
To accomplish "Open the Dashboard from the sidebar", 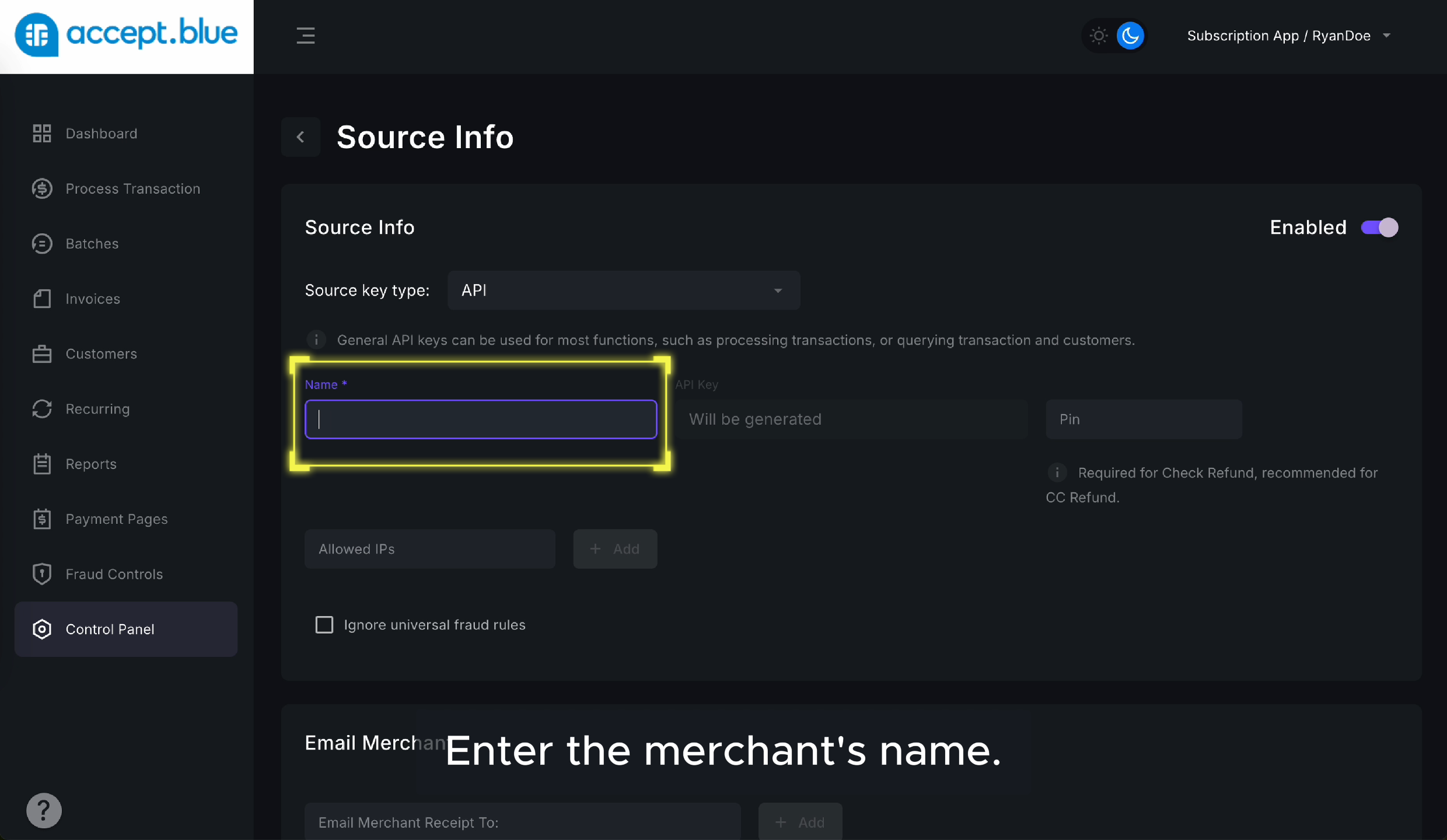I will (x=101, y=133).
